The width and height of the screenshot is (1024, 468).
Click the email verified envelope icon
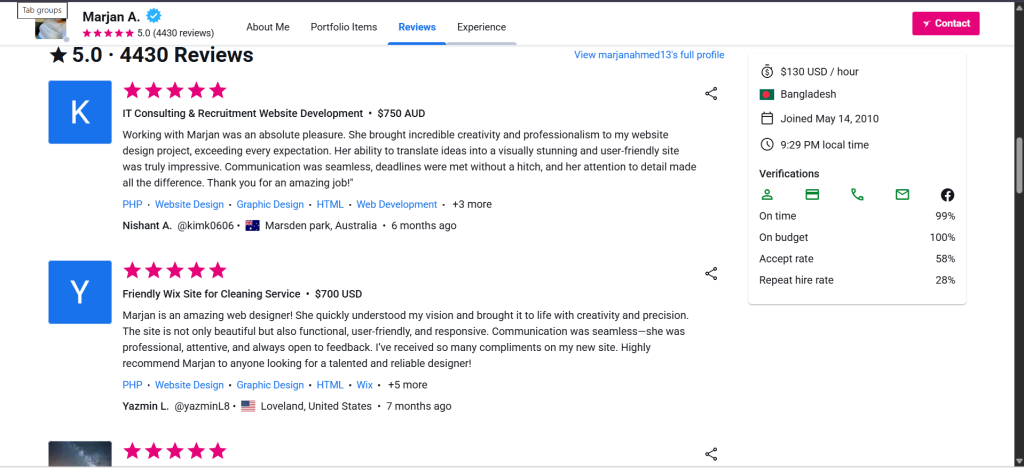coord(903,195)
